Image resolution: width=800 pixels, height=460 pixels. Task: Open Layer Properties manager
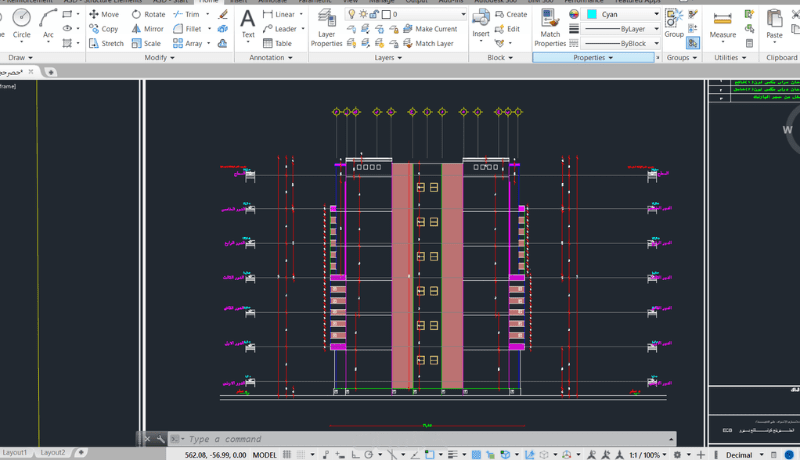click(x=327, y=29)
